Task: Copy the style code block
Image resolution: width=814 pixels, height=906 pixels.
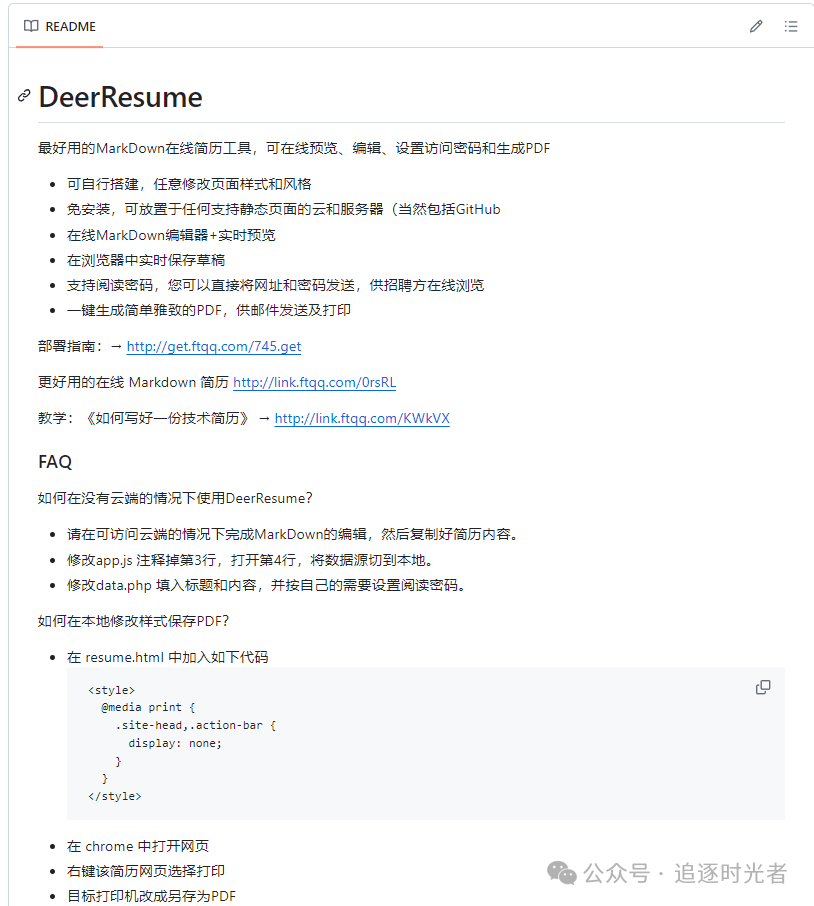Action: (763, 687)
